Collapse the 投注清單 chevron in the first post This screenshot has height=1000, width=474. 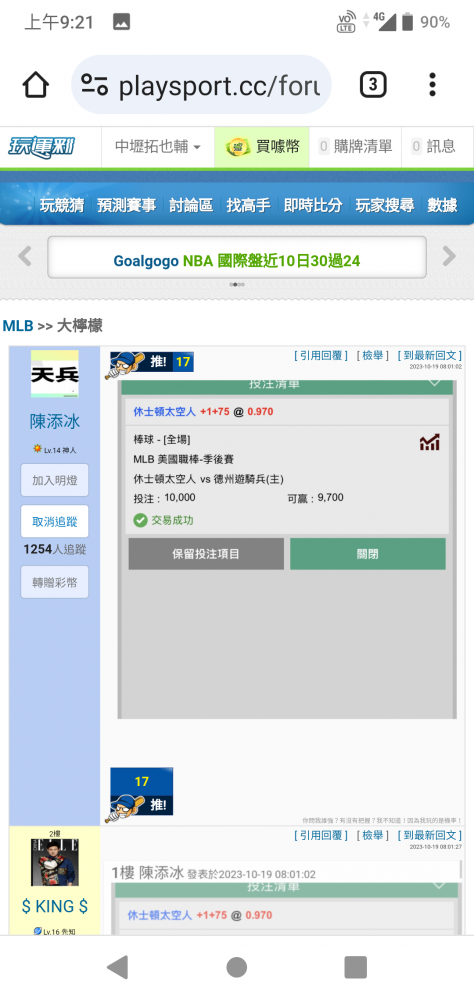click(434, 383)
